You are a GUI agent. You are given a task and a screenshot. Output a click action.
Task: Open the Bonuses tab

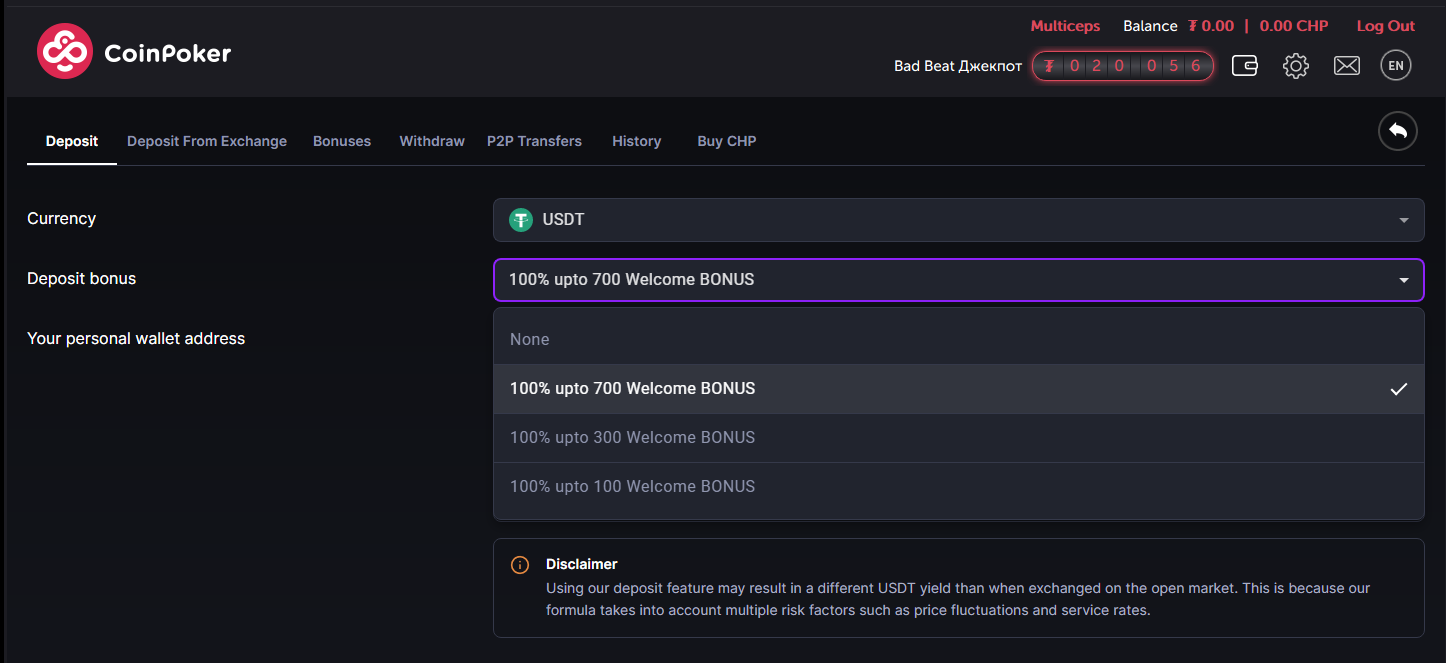tap(342, 141)
